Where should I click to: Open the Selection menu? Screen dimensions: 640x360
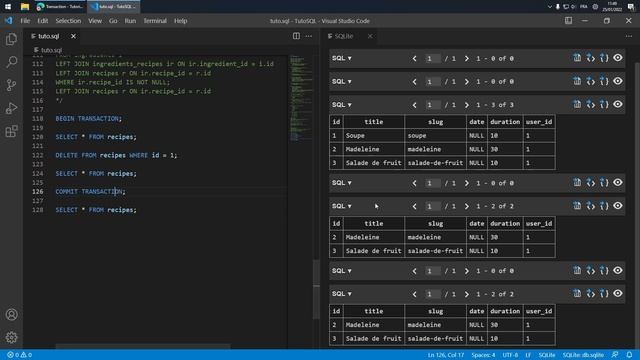[68, 21]
